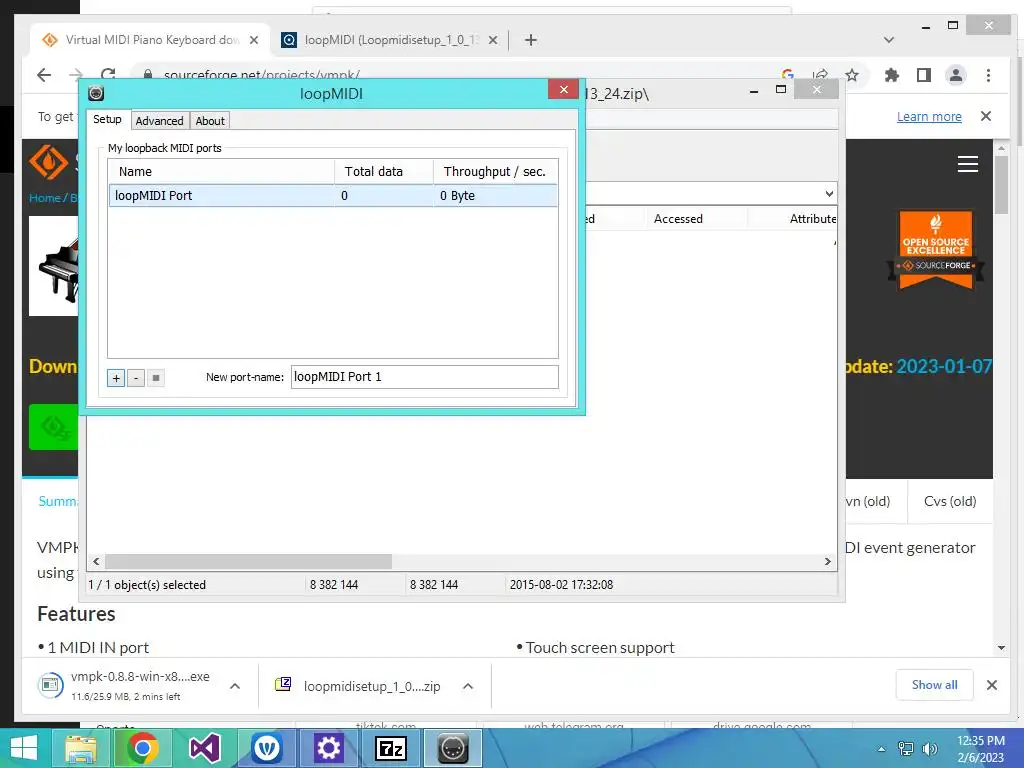Click the 7-Zip scroll right arrow

pos(827,562)
